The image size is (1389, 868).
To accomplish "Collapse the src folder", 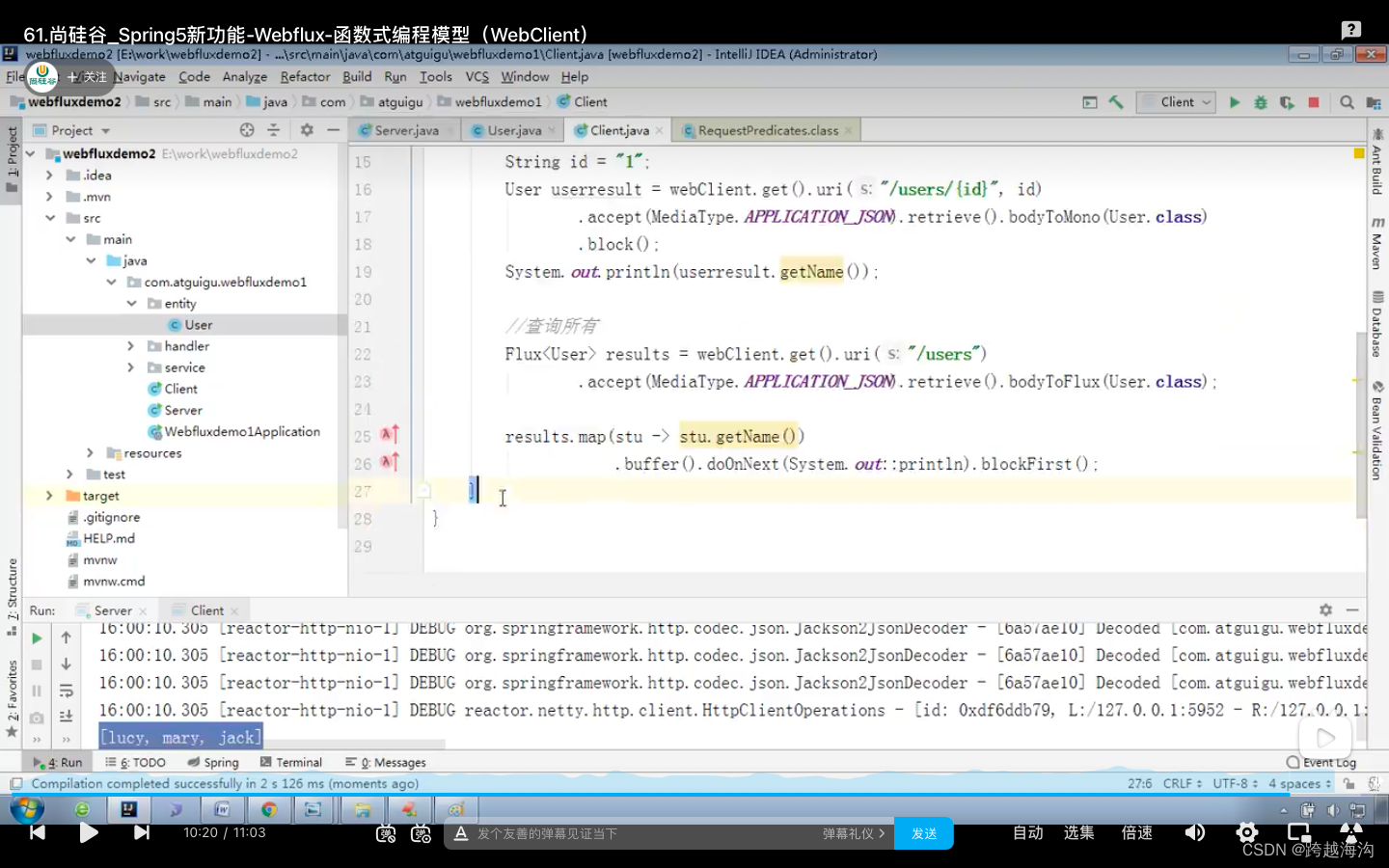I will [50, 218].
